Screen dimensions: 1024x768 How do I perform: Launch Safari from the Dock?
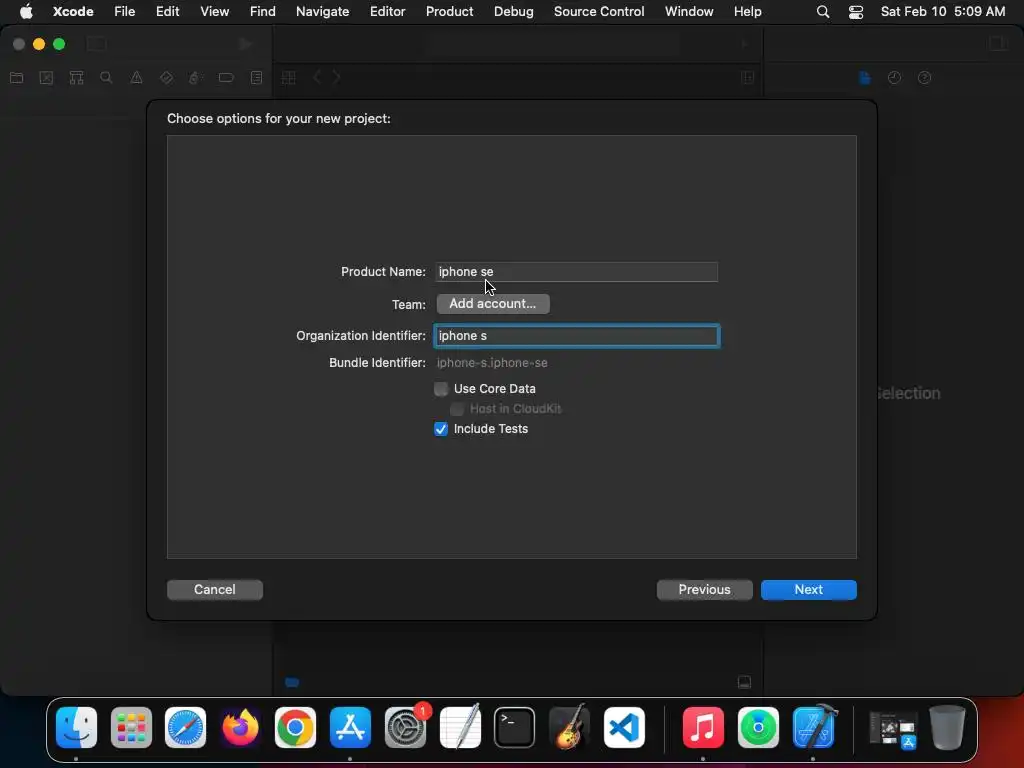coord(185,728)
